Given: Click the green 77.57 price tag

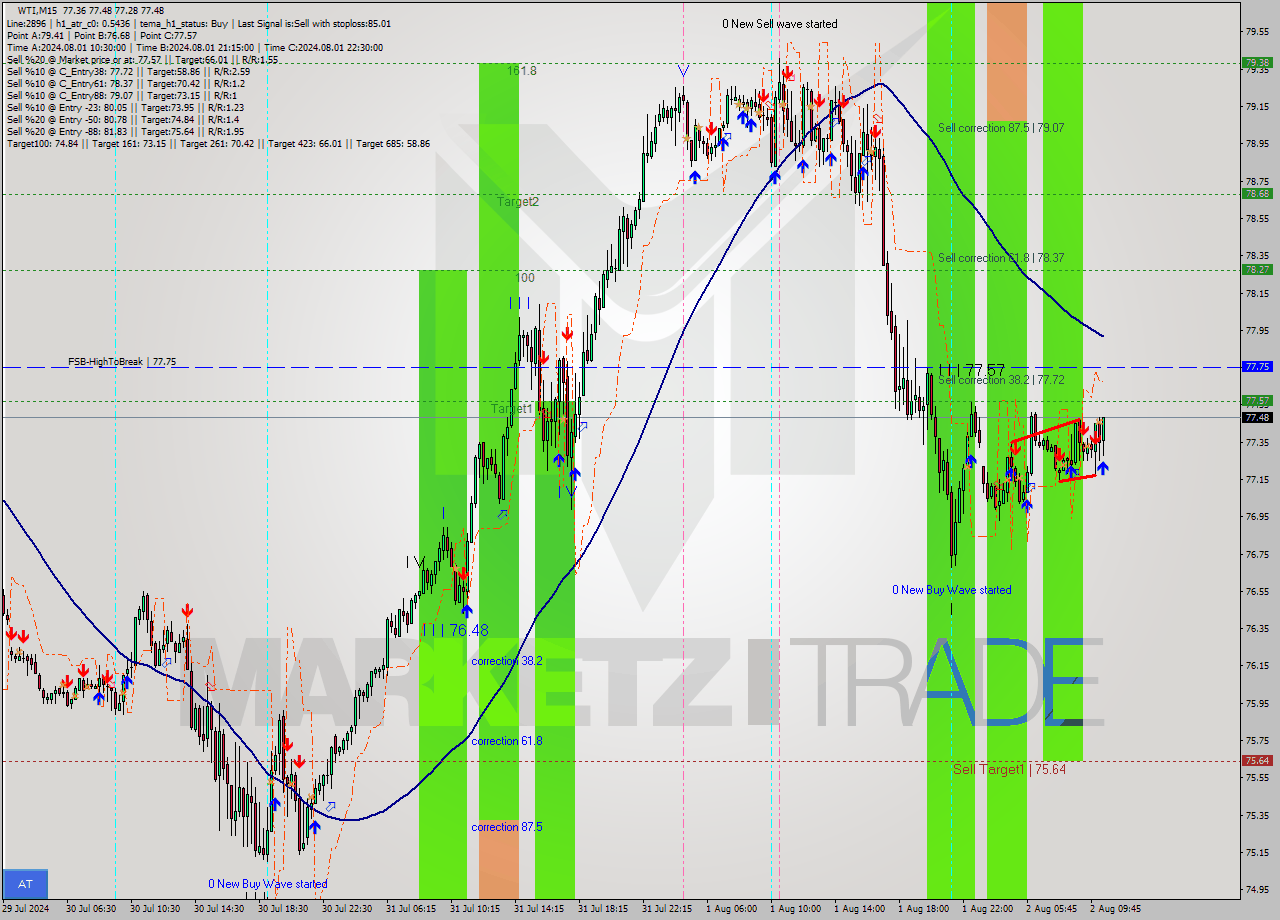Looking at the screenshot, I should tap(1257, 401).
